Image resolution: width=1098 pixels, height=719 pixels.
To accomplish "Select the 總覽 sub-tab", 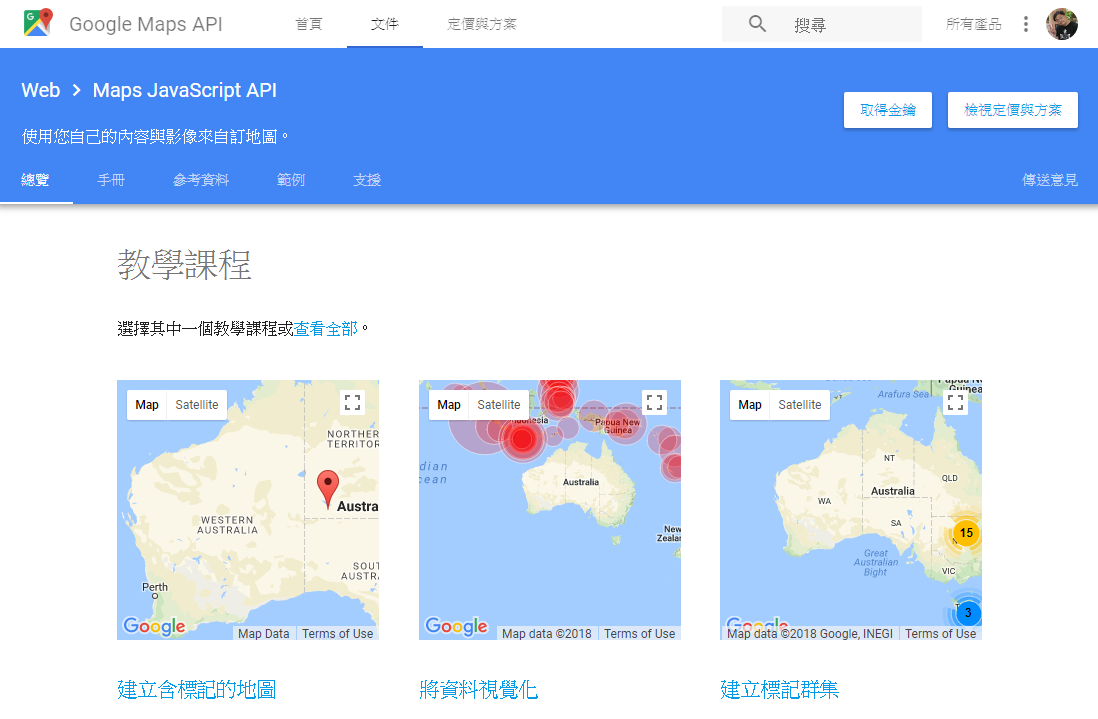I will [35, 180].
